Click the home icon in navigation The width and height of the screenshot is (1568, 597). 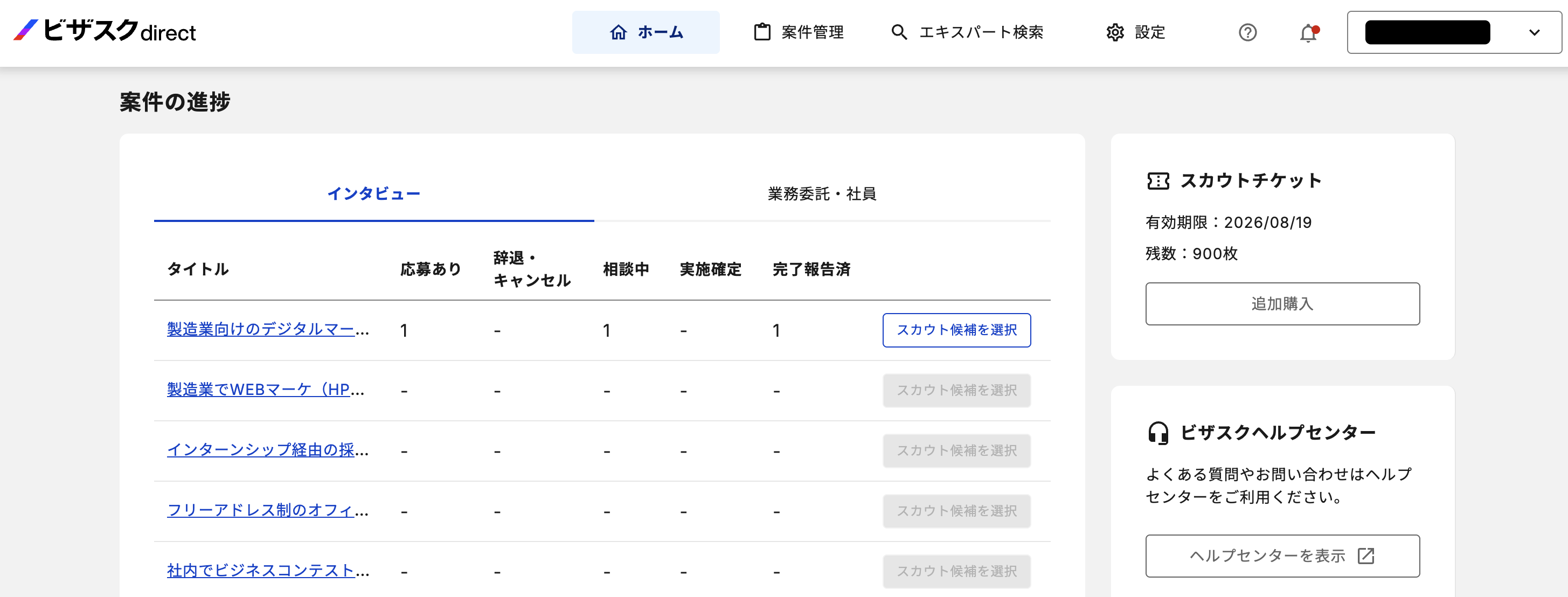pos(619,32)
